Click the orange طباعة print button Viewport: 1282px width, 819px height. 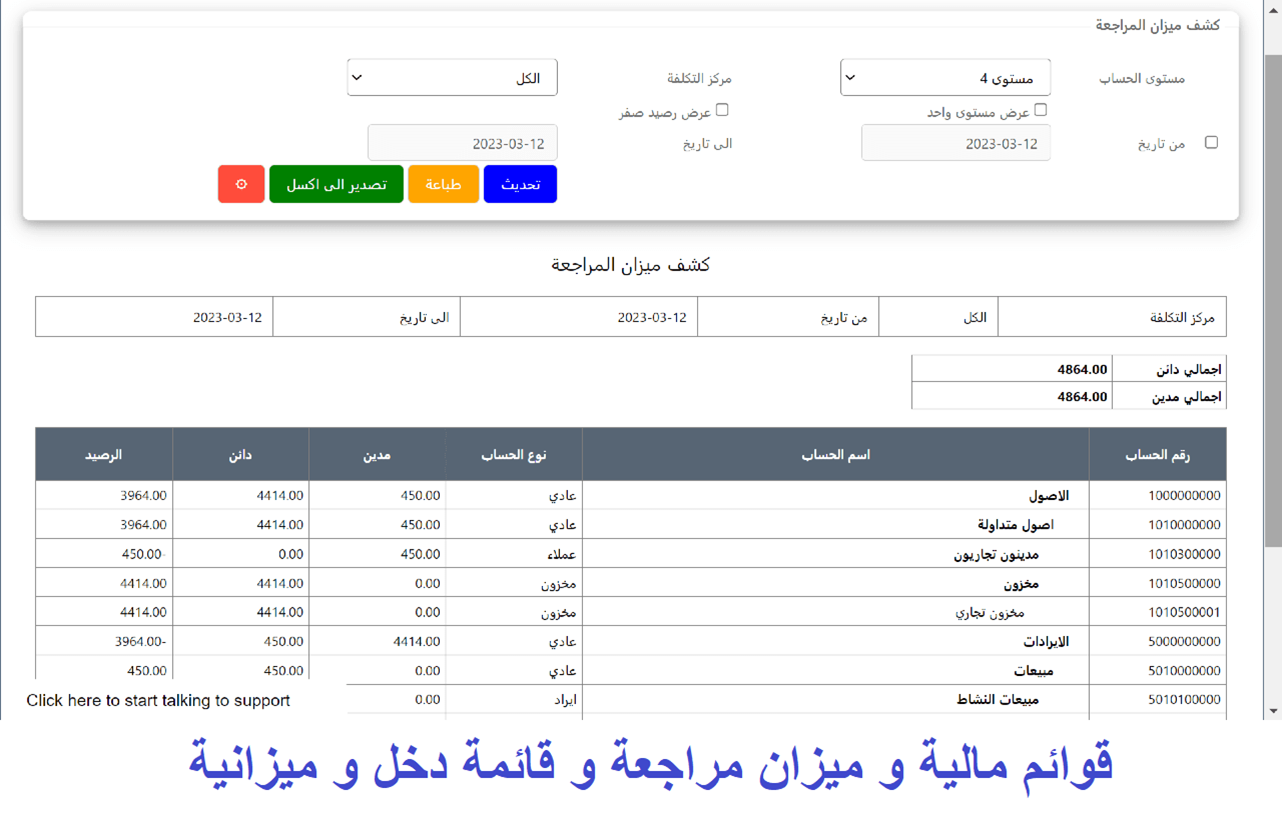(x=443, y=185)
